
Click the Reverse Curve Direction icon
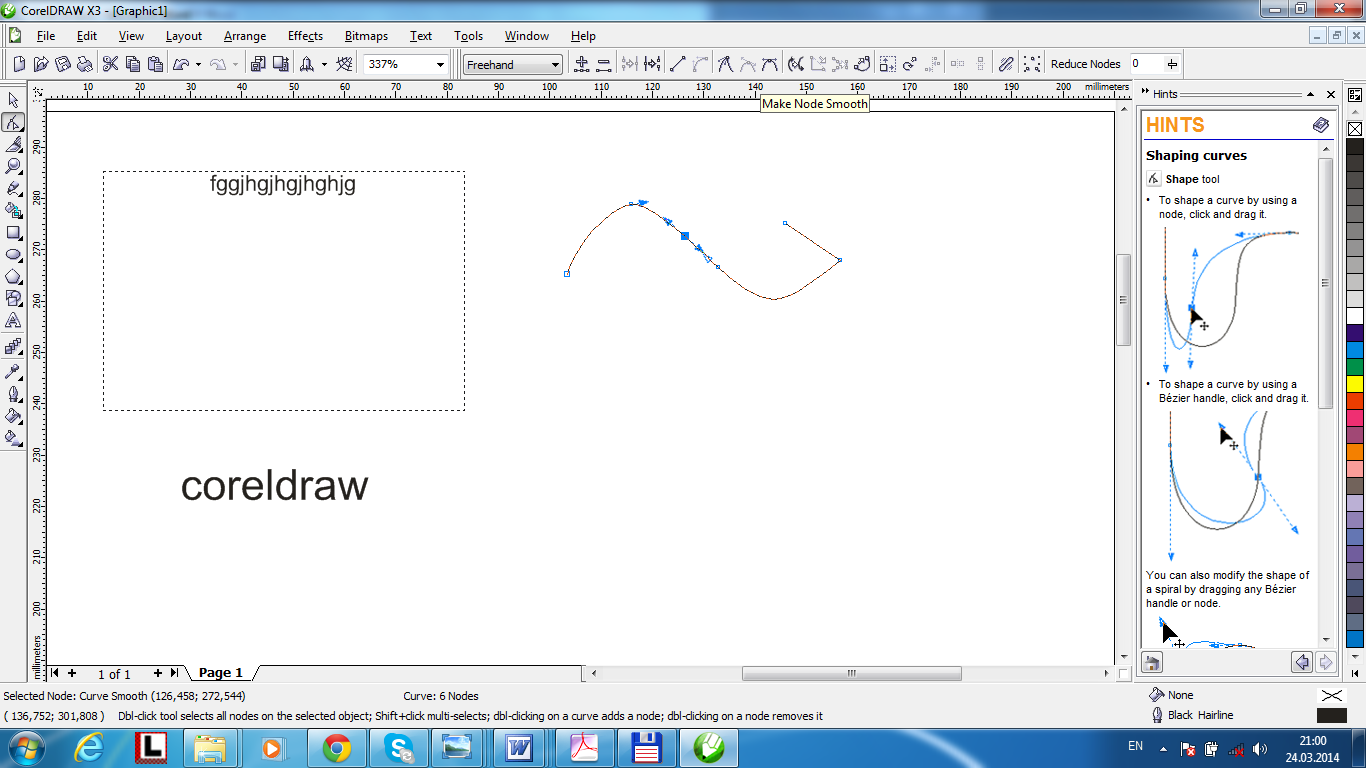[x=796, y=64]
